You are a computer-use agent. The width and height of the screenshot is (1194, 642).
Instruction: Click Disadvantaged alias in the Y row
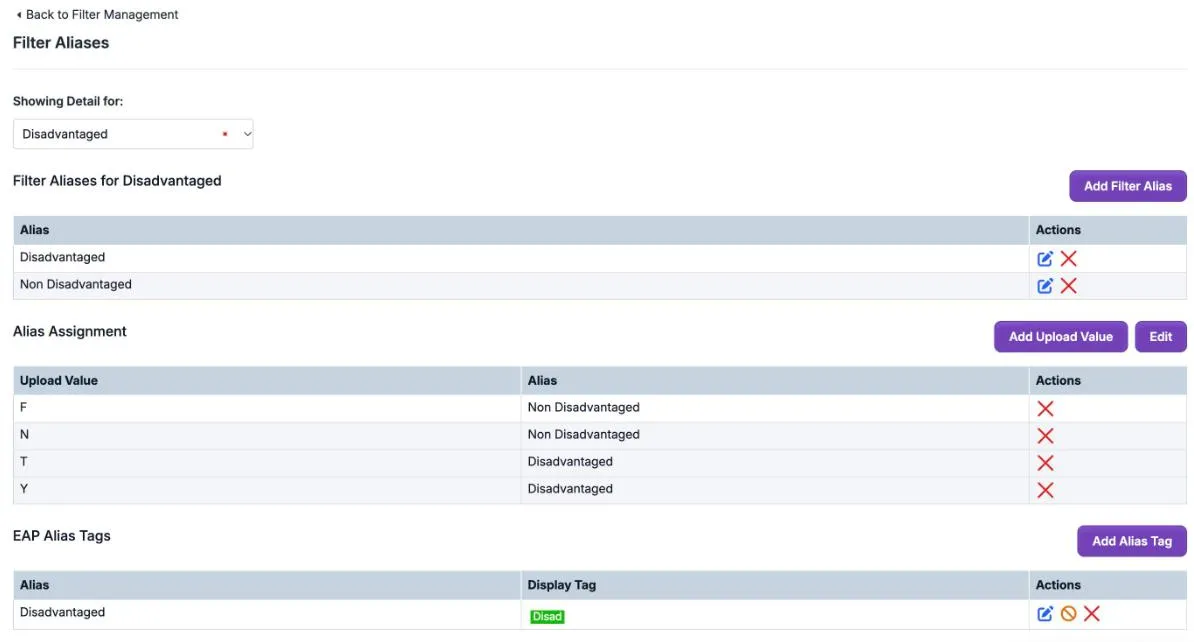click(570, 489)
